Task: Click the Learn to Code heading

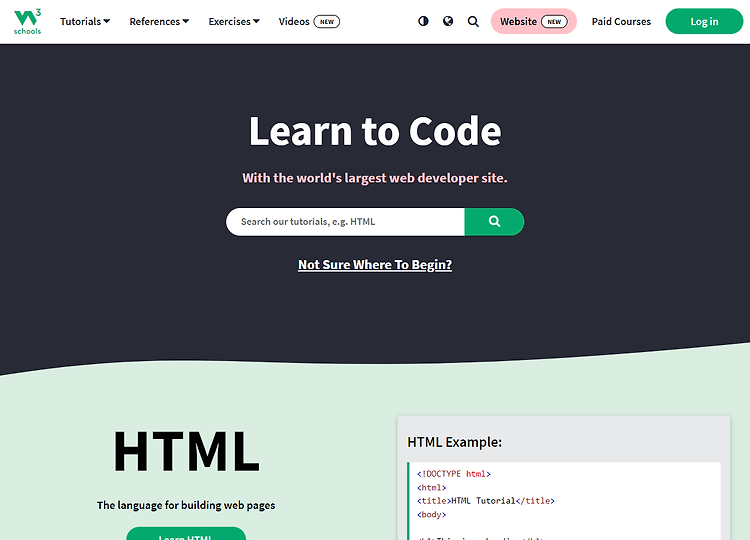Action: [375, 131]
